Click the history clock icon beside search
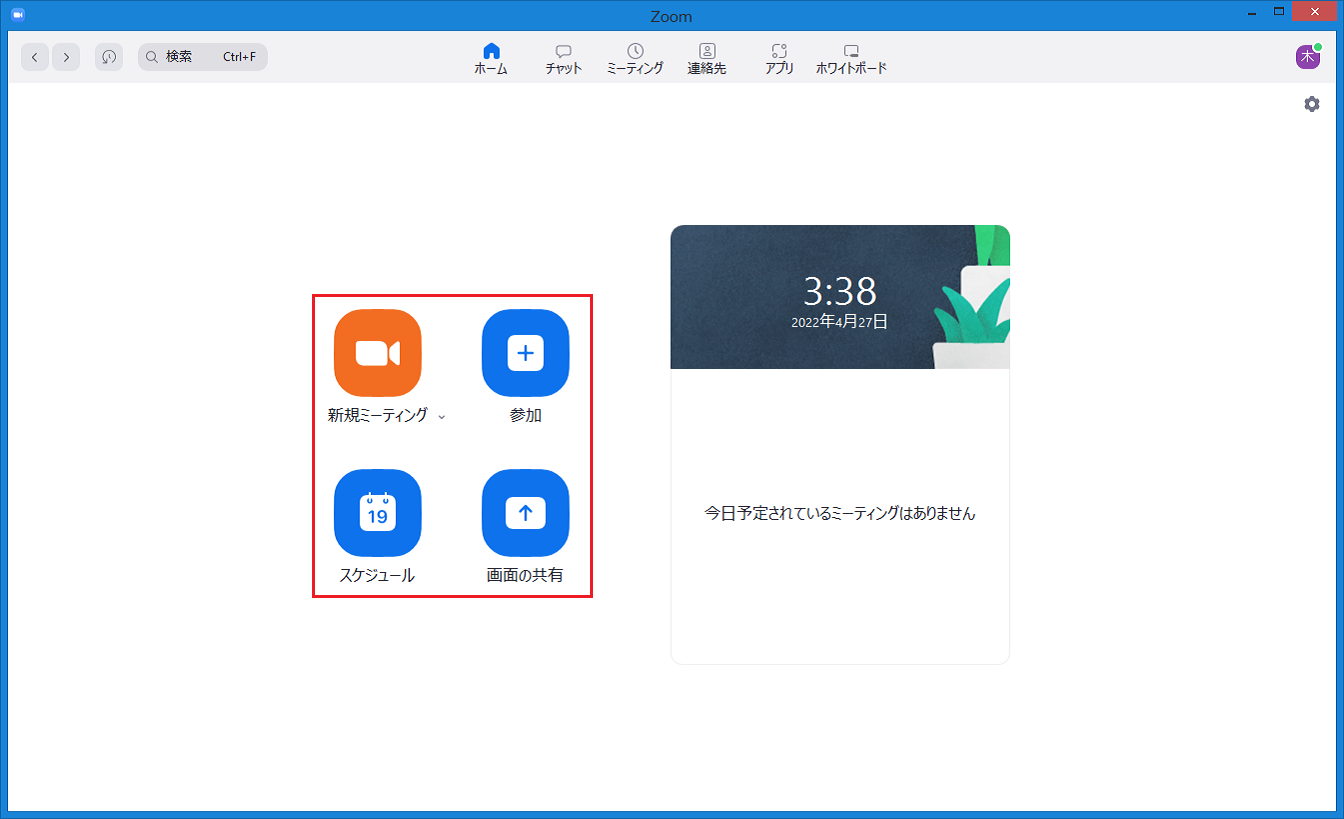Viewport: 1344px width, 819px height. point(108,57)
